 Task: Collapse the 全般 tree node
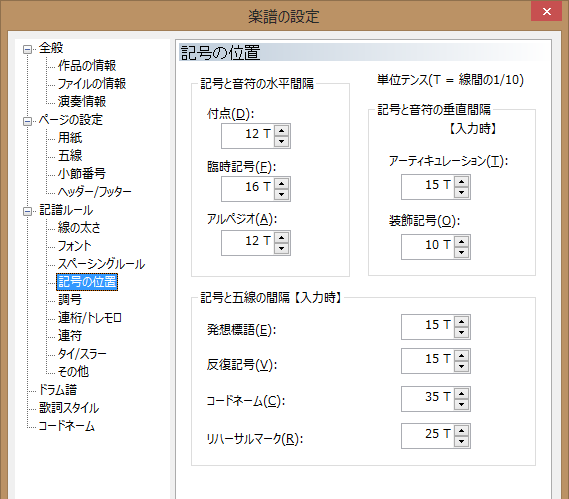28,49
